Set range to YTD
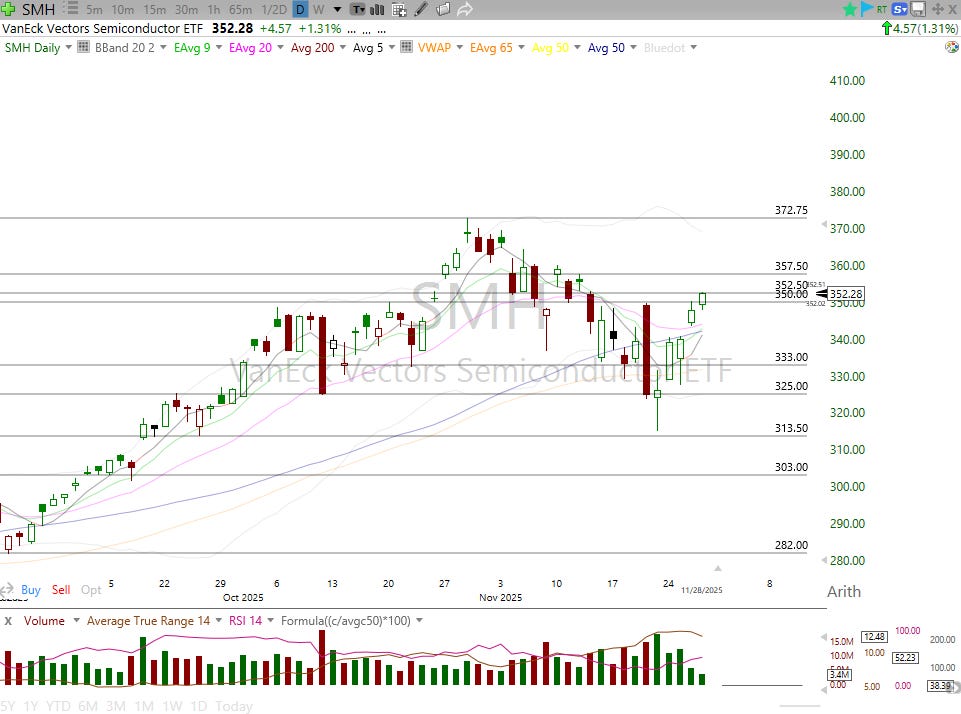Viewport: 961px width, 714px height. click(58, 706)
